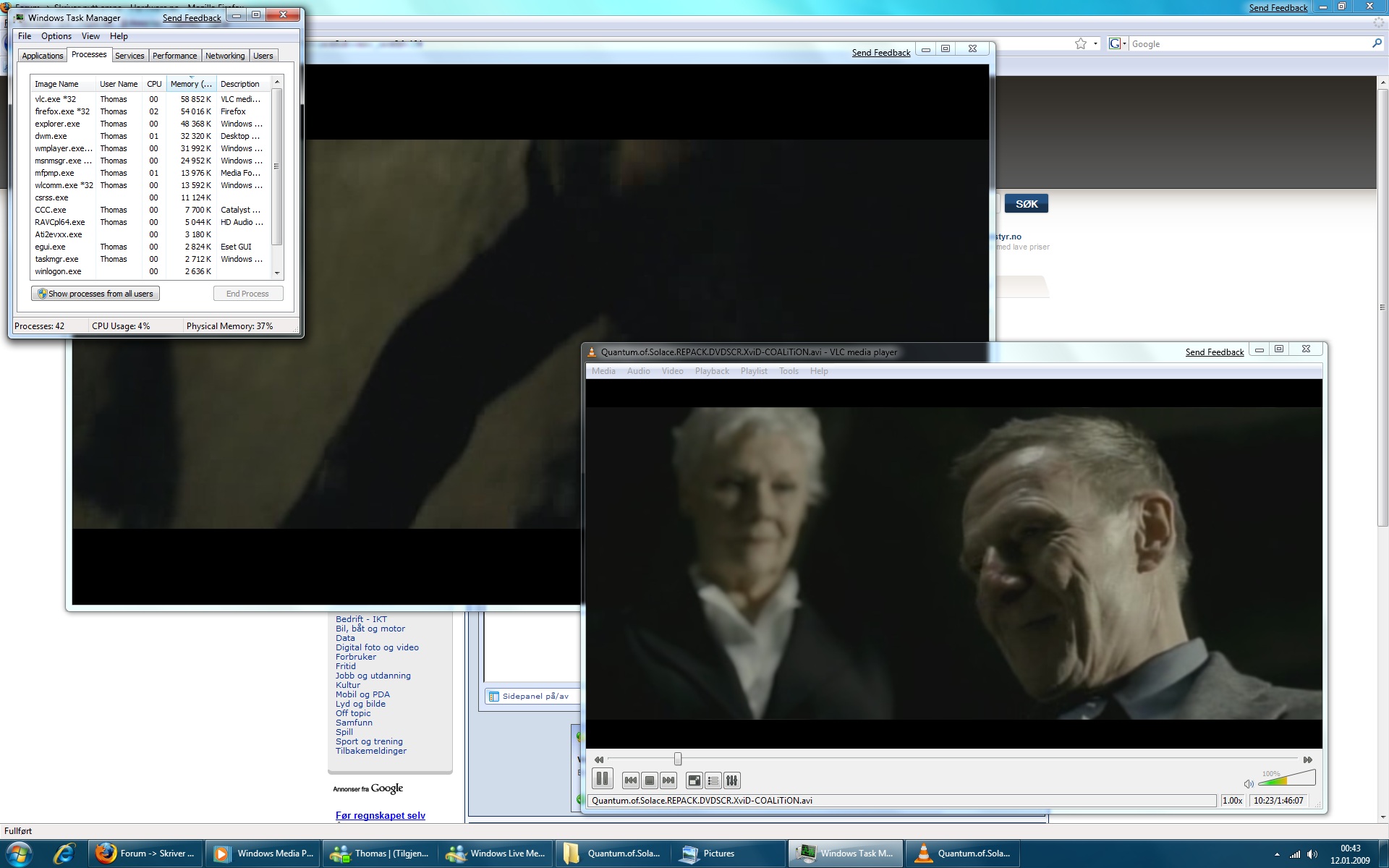Switch to Users tab in Task Manager
1389x868 pixels.
tap(263, 56)
